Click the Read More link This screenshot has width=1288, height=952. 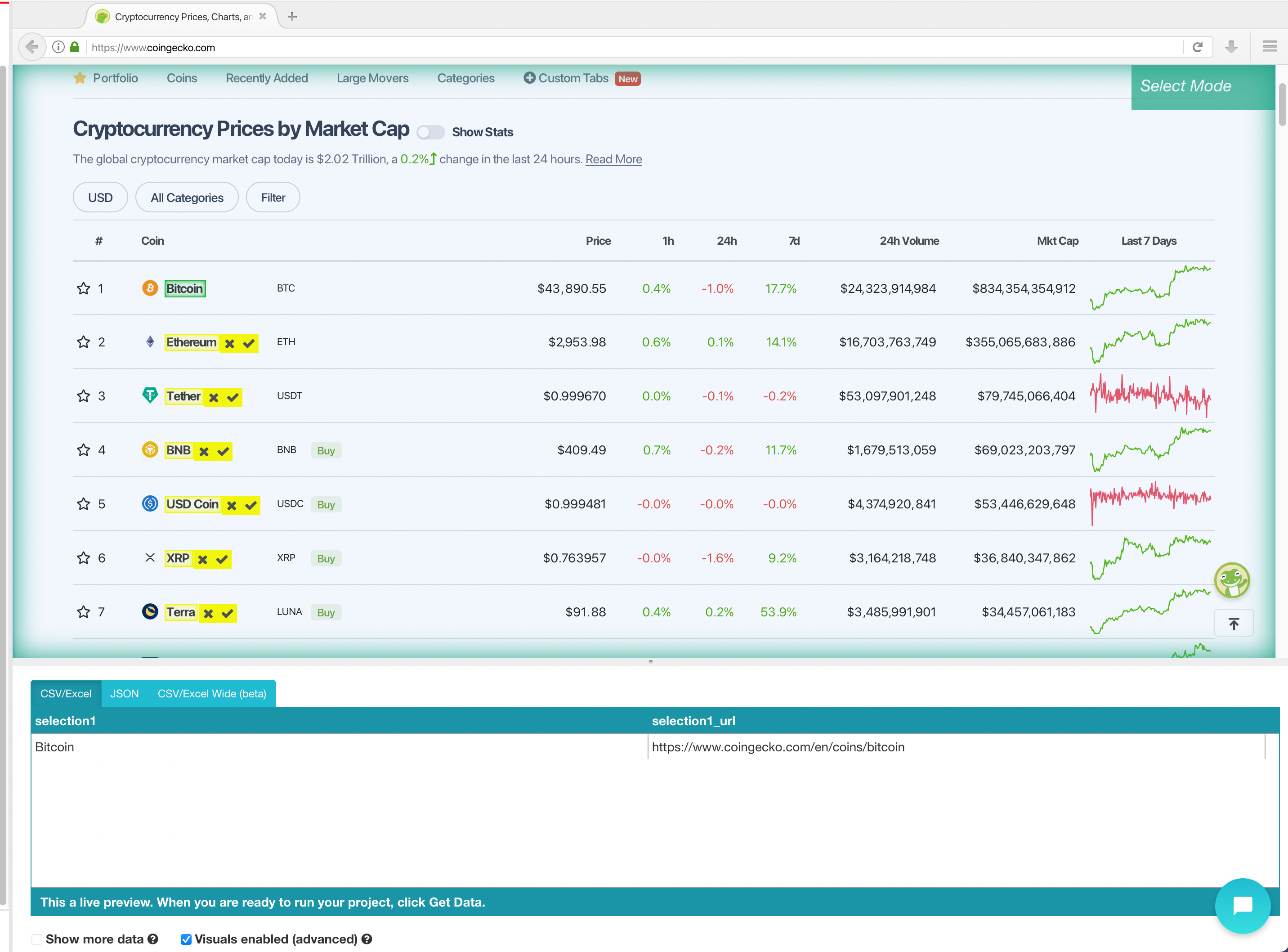coord(613,159)
